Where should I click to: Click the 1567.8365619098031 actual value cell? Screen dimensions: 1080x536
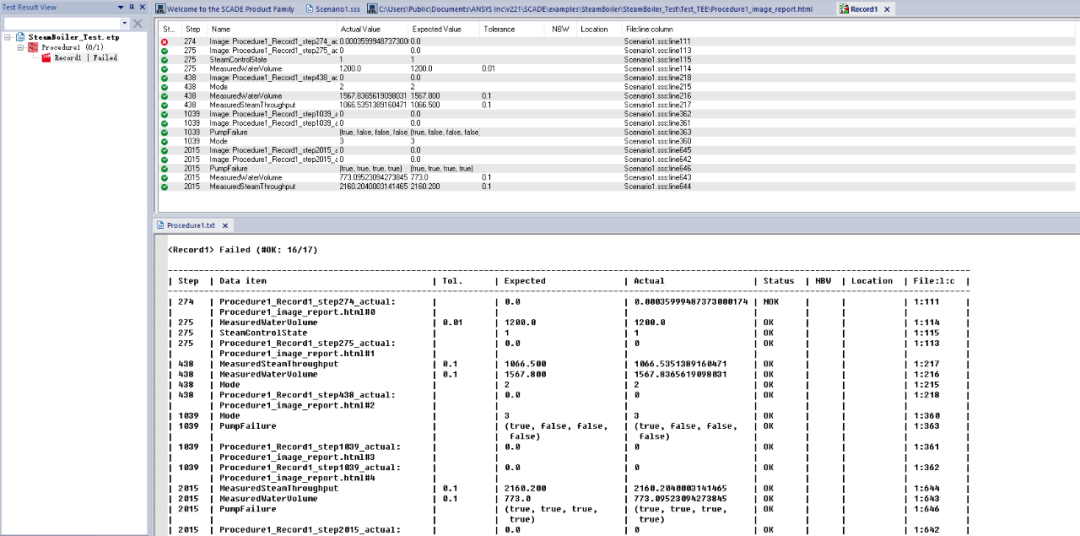tap(373, 96)
